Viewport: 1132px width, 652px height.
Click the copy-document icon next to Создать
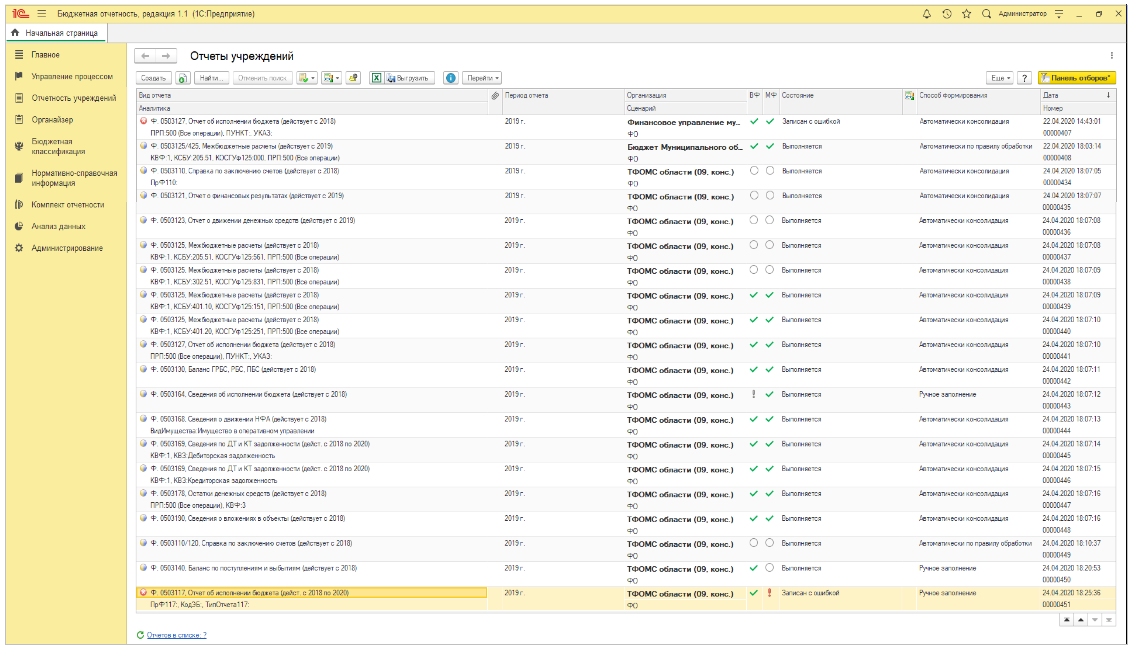(x=183, y=78)
